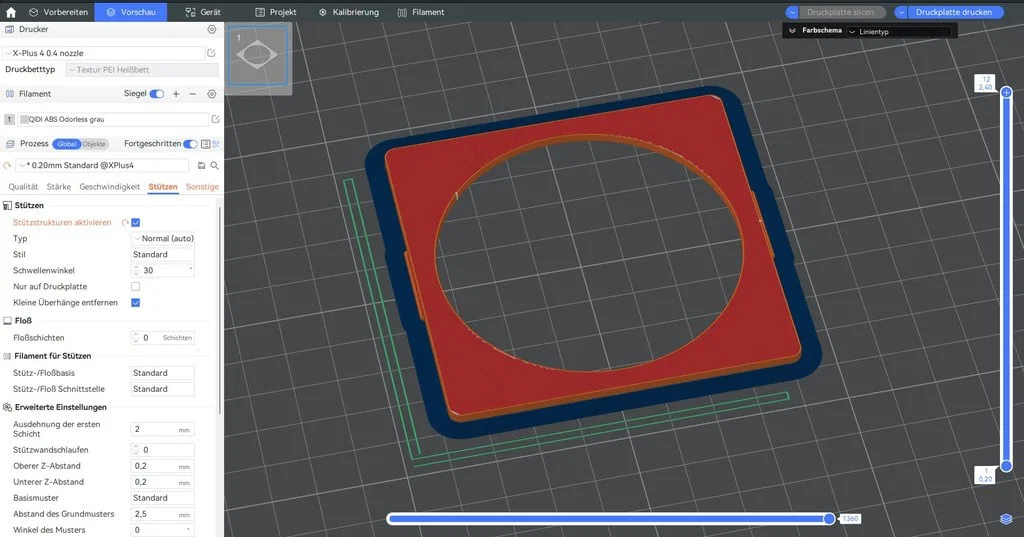Screen dimensions: 1024x537
Task: Toggle the Fortgeschritten mode switch
Action: pos(191,144)
